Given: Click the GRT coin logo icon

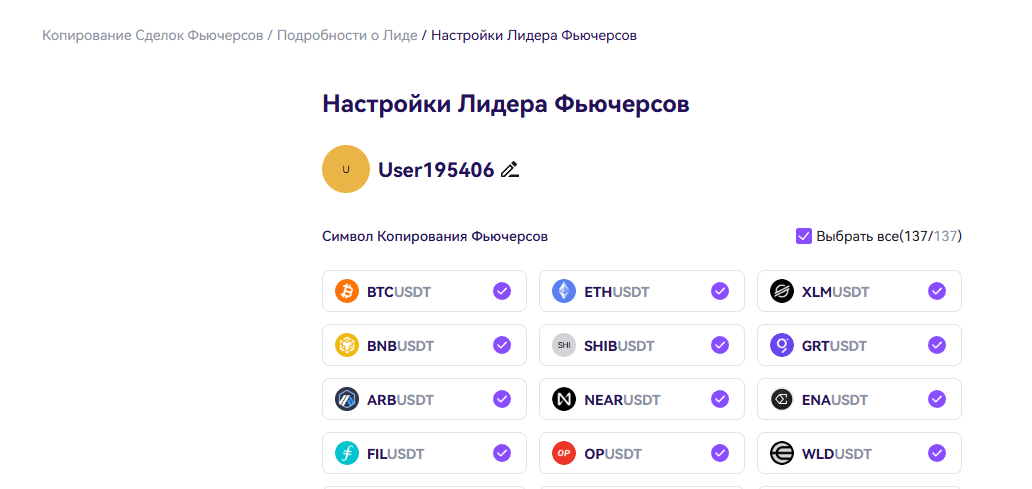Looking at the screenshot, I should [x=782, y=345].
